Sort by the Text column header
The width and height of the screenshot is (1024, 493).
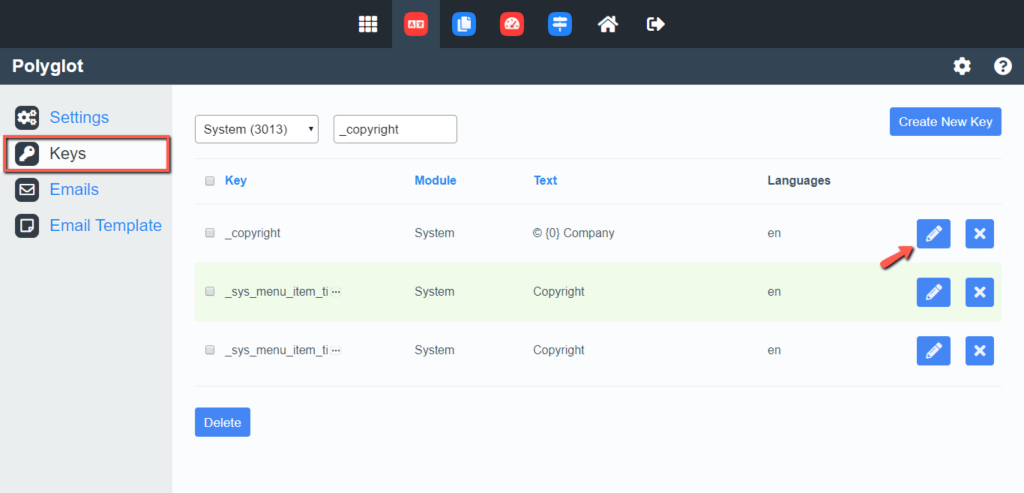click(545, 181)
